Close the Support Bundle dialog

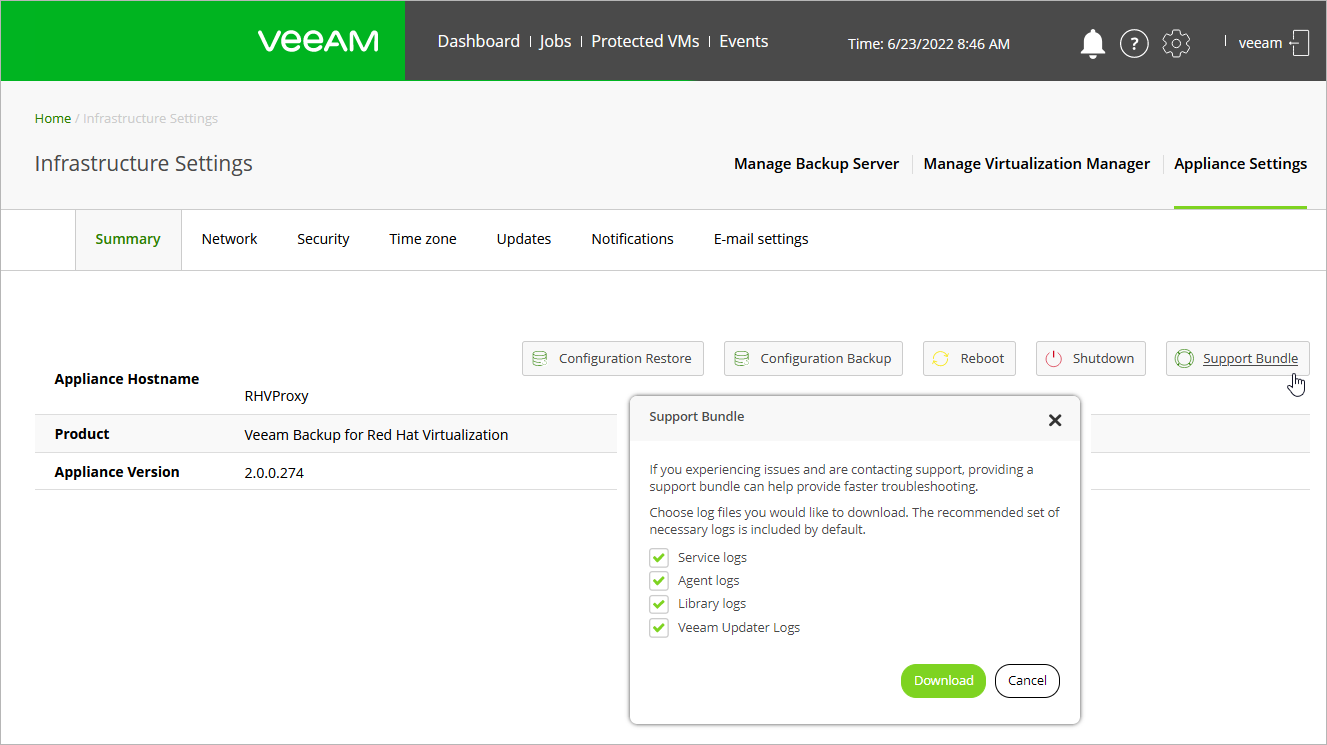(1055, 420)
